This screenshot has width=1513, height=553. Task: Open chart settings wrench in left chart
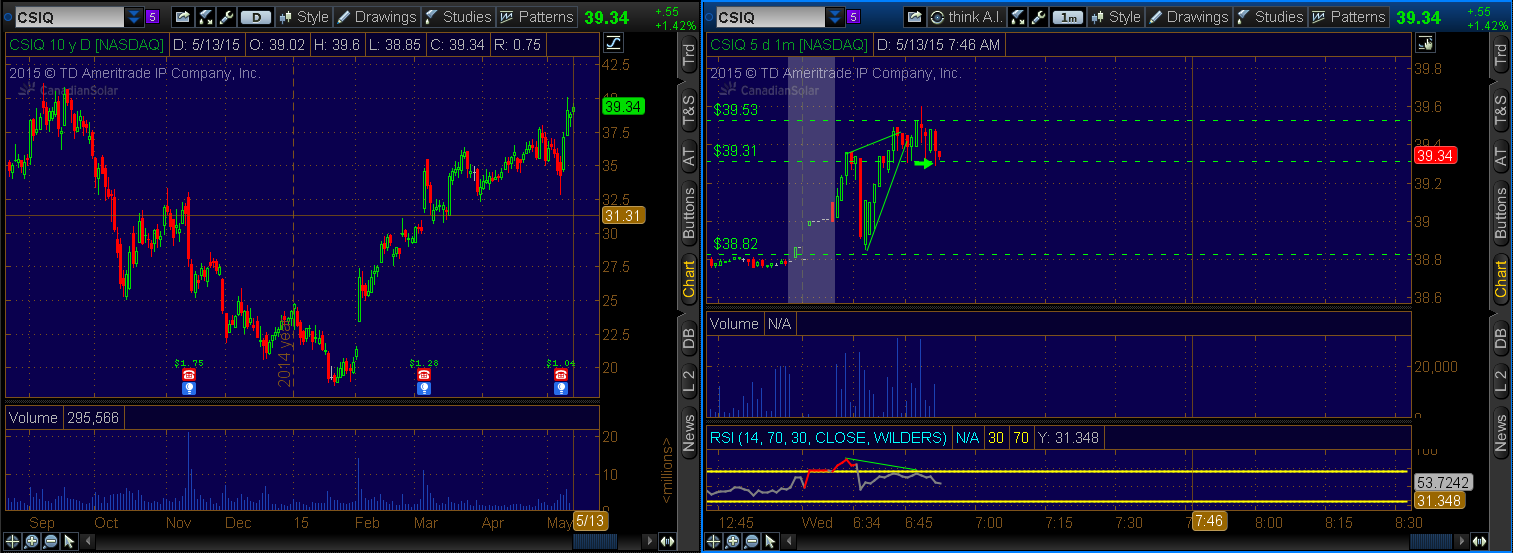[x=226, y=17]
